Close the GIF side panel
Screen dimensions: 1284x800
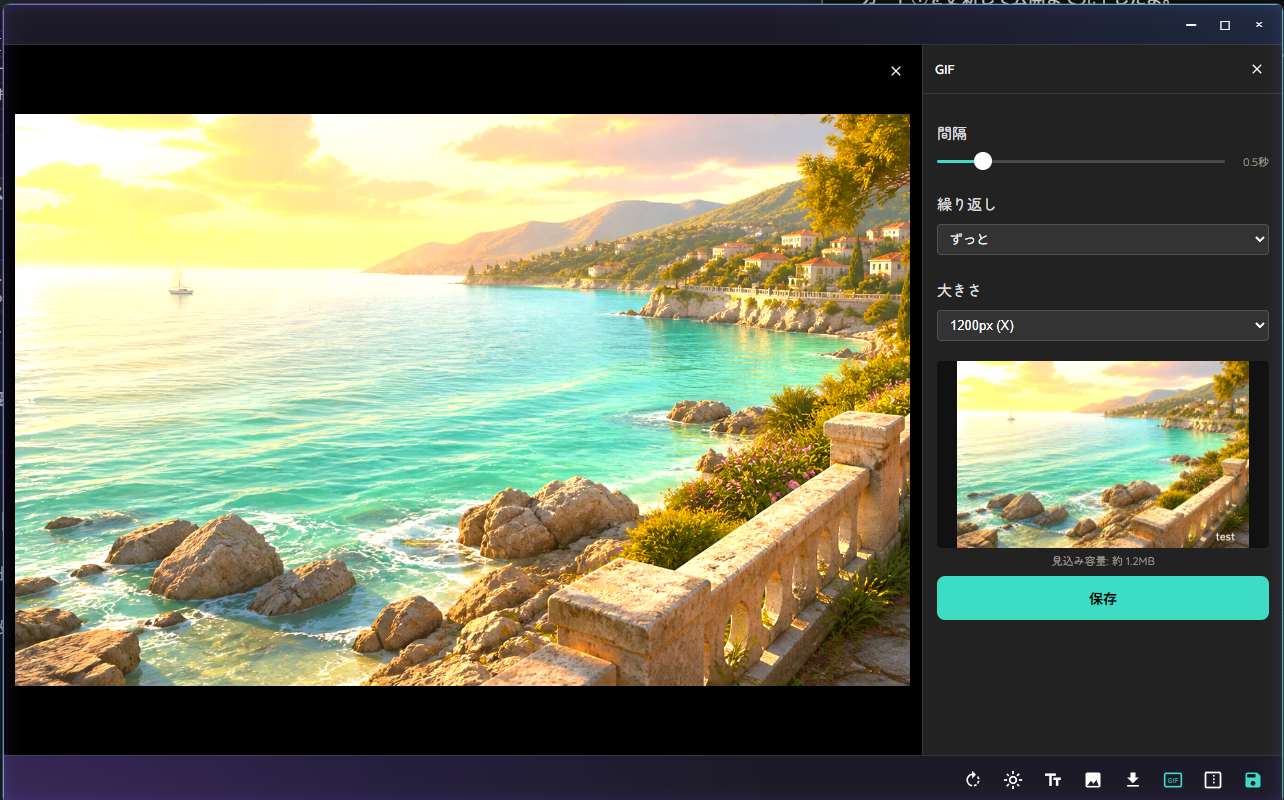click(x=1257, y=69)
